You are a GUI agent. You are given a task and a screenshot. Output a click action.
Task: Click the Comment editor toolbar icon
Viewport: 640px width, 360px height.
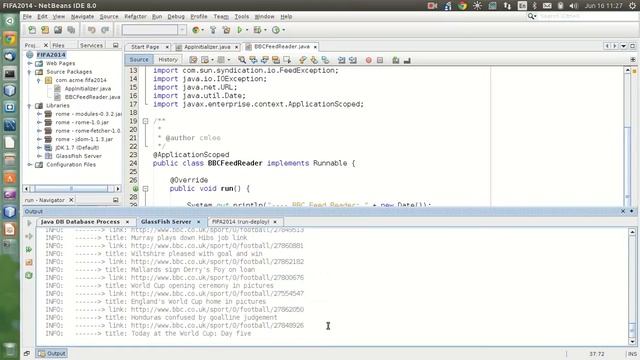click(396, 60)
